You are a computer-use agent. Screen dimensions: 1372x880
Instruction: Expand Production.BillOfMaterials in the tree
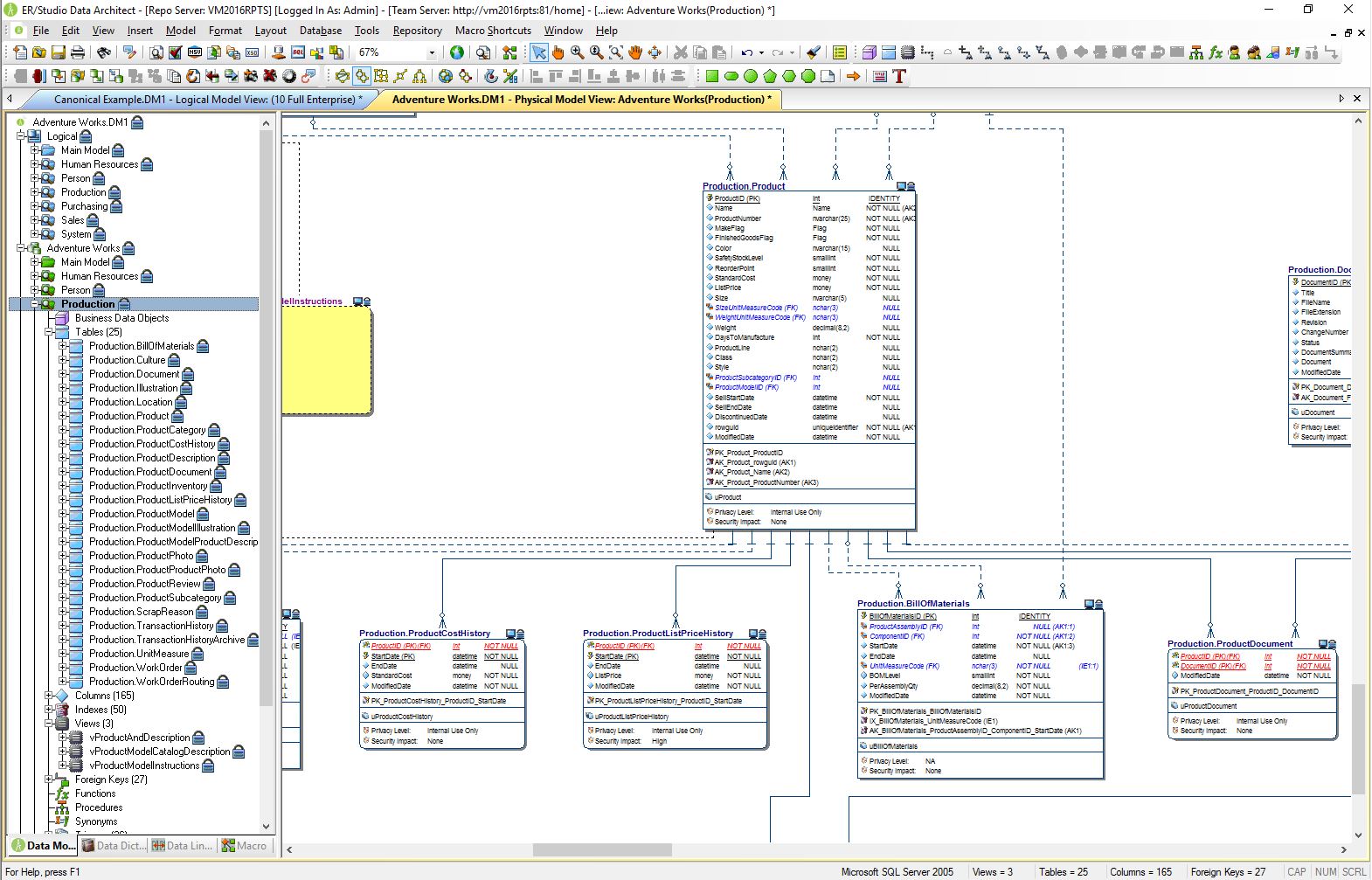click(63, 346)
